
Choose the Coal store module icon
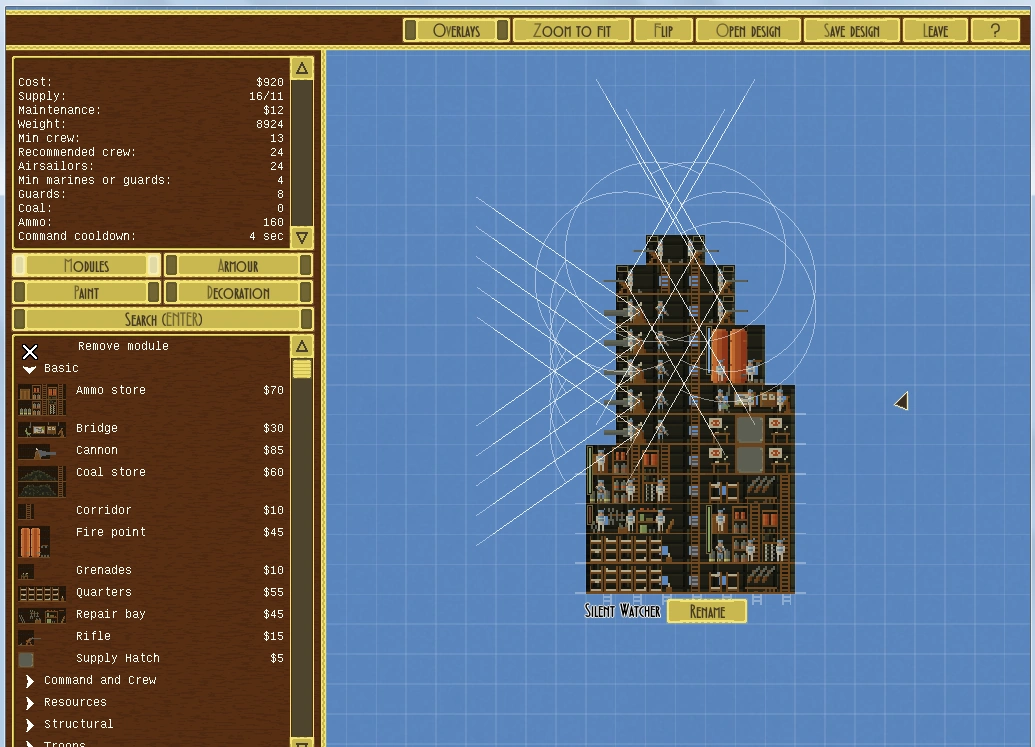pyautogui.click(x=42, y=481)
